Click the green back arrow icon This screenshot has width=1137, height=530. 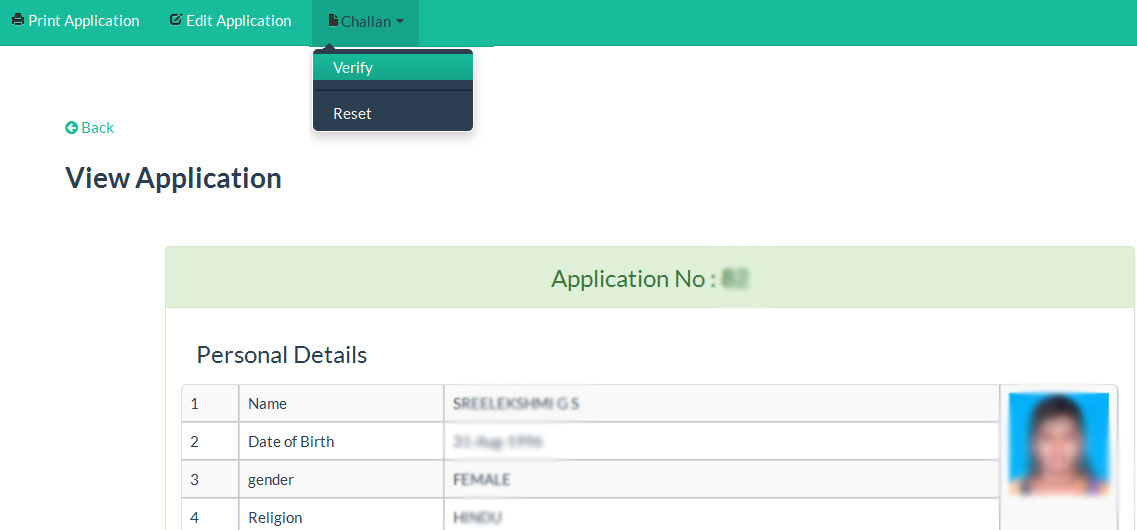point(71,128)
